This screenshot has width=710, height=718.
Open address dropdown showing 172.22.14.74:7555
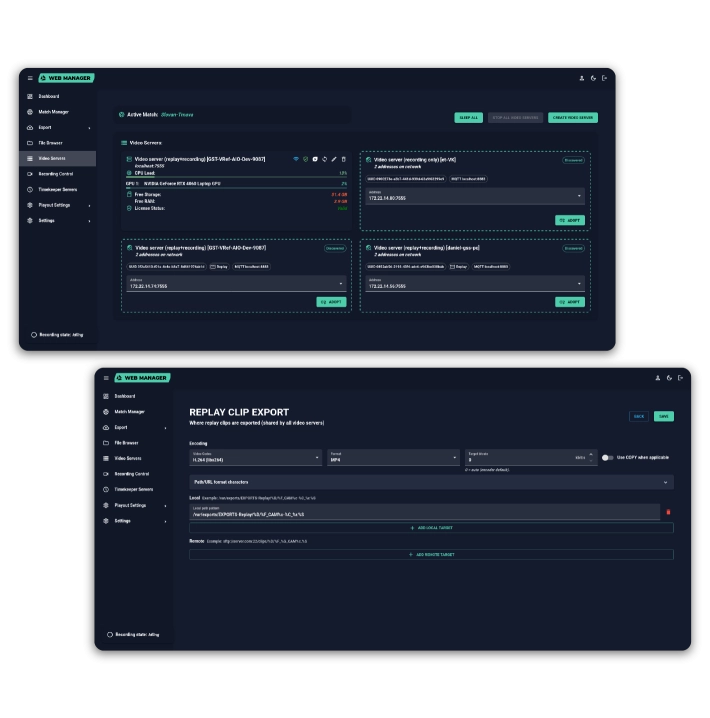tap(236, 284)
